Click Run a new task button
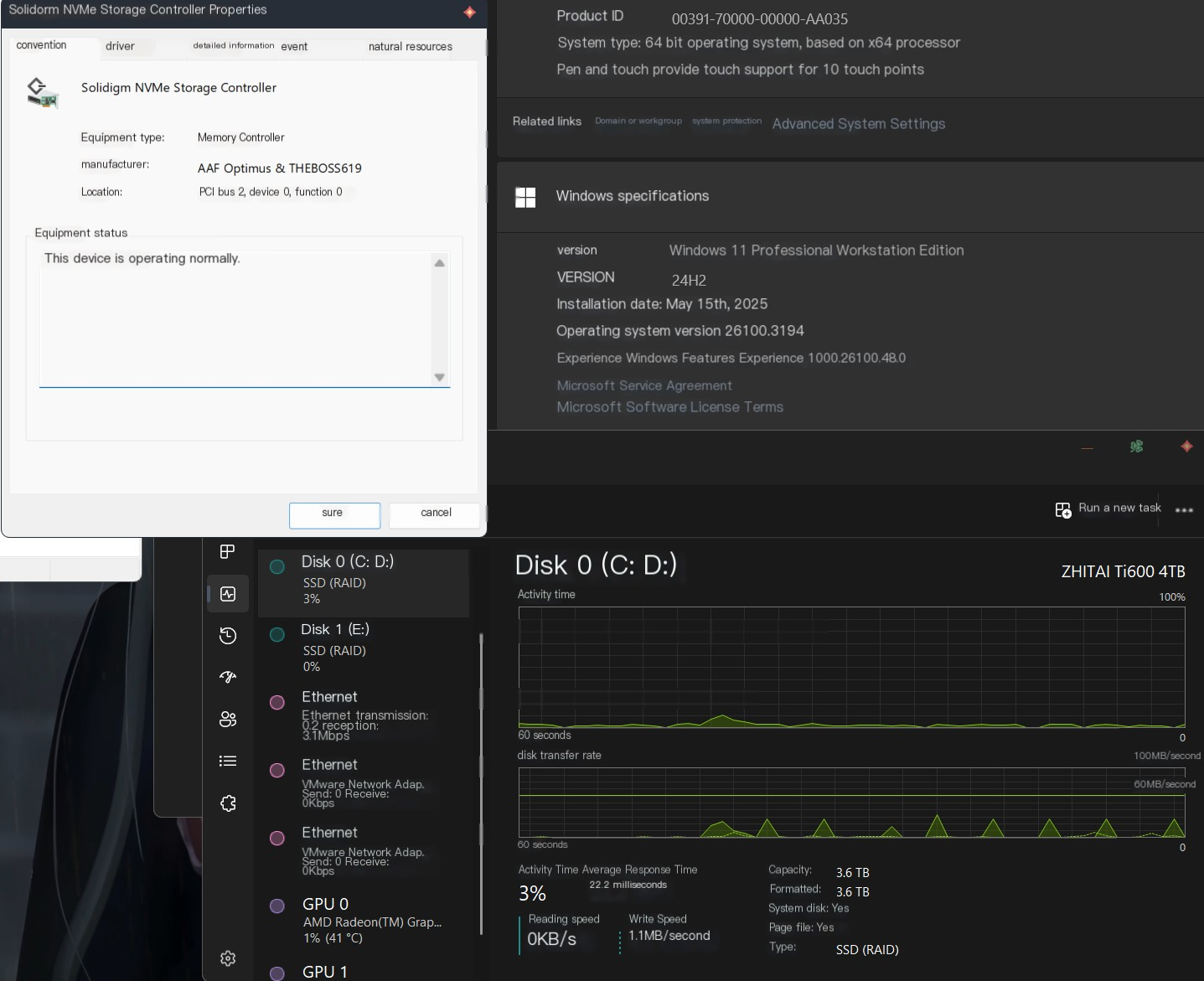 (x=1108, y=509)
